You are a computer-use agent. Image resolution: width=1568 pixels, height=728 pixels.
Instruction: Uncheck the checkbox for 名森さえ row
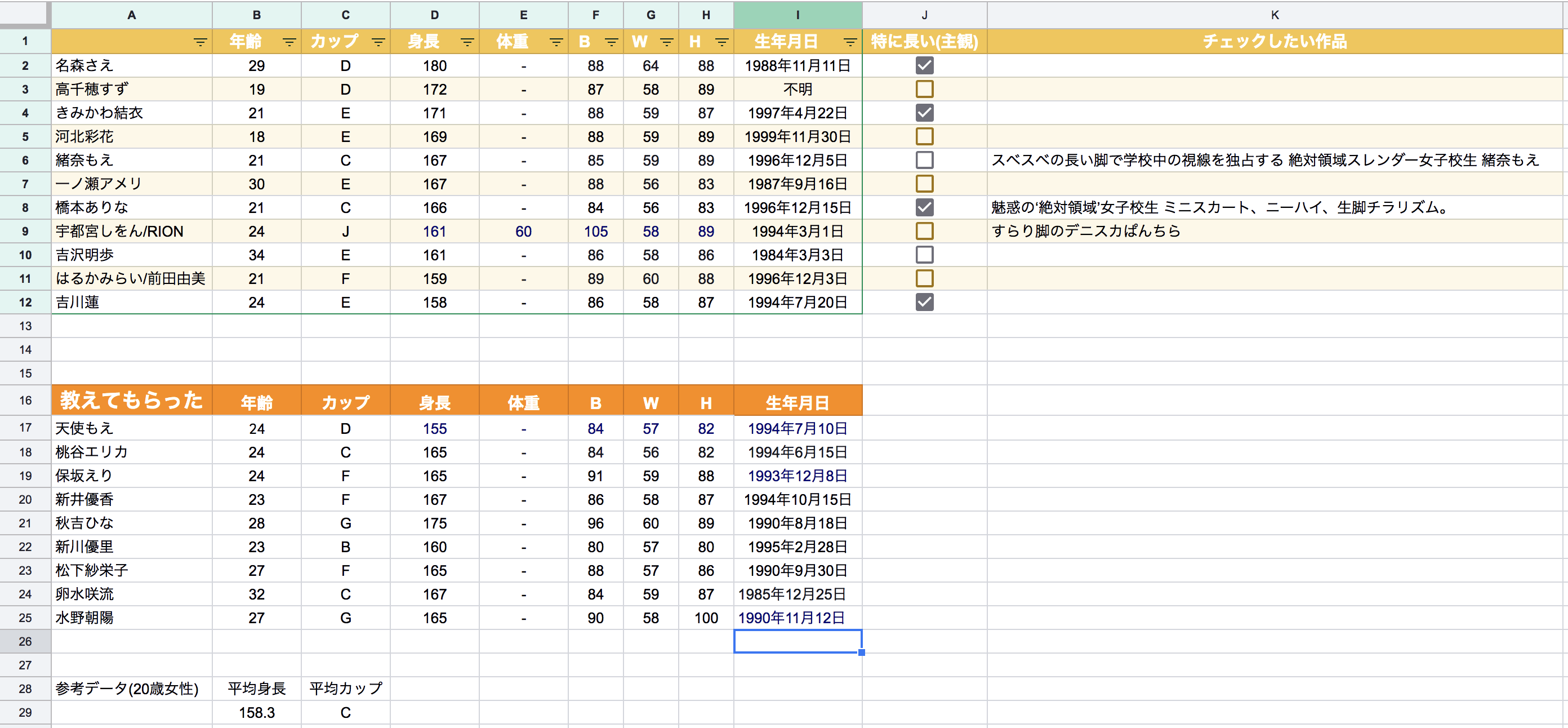pyautogui.click(x=924, y=65)
